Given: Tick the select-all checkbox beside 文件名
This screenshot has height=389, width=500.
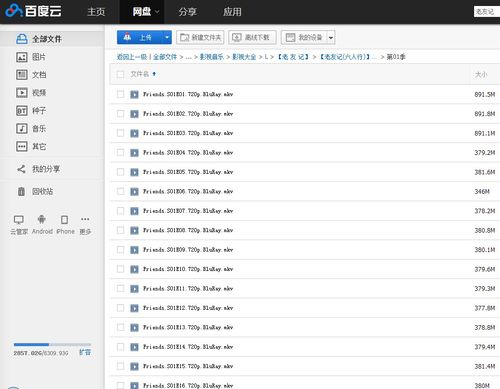Looking at the screenshot, I should [120, 74].
